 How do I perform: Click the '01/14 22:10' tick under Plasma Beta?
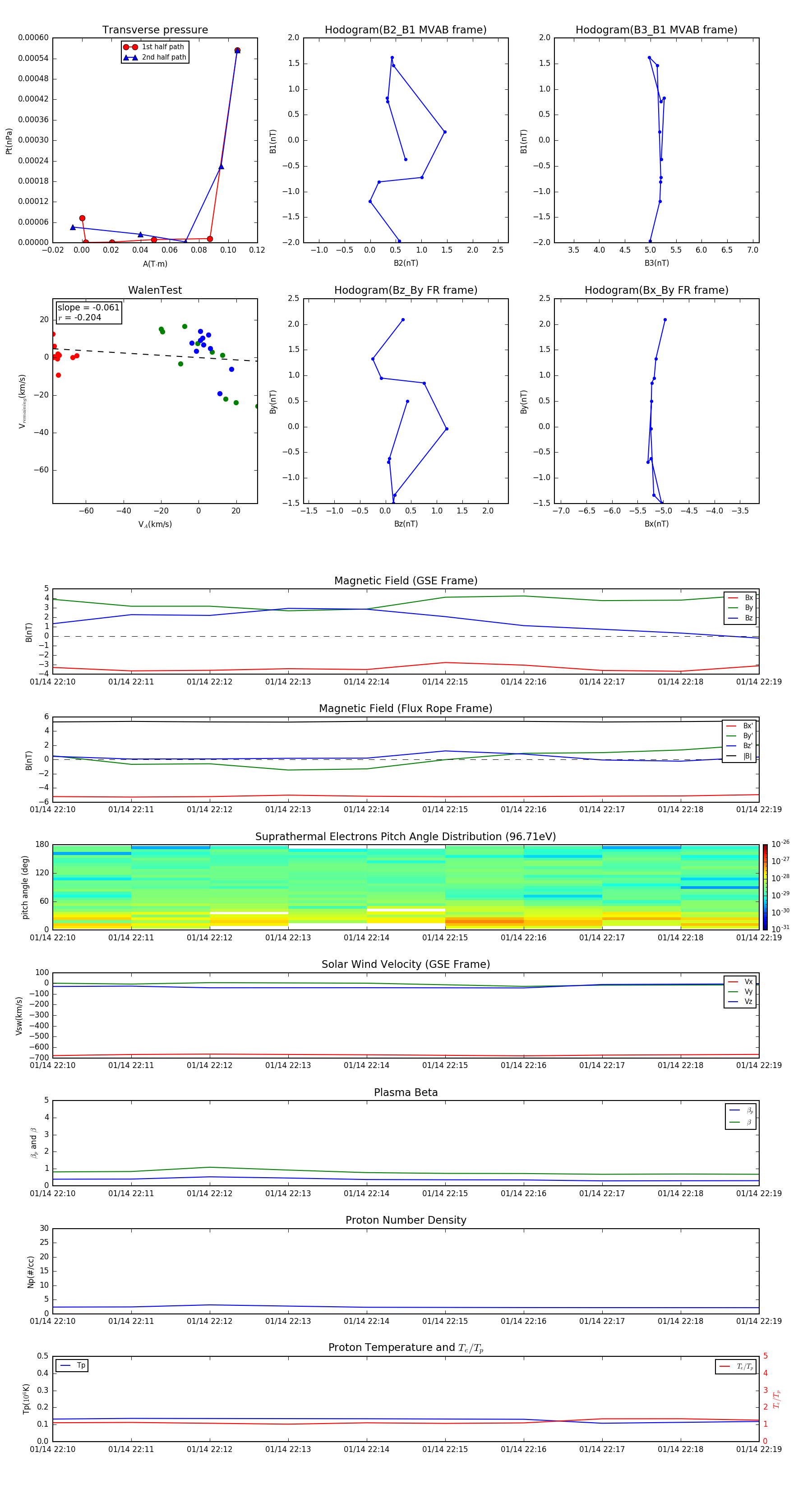[53, 1193]
